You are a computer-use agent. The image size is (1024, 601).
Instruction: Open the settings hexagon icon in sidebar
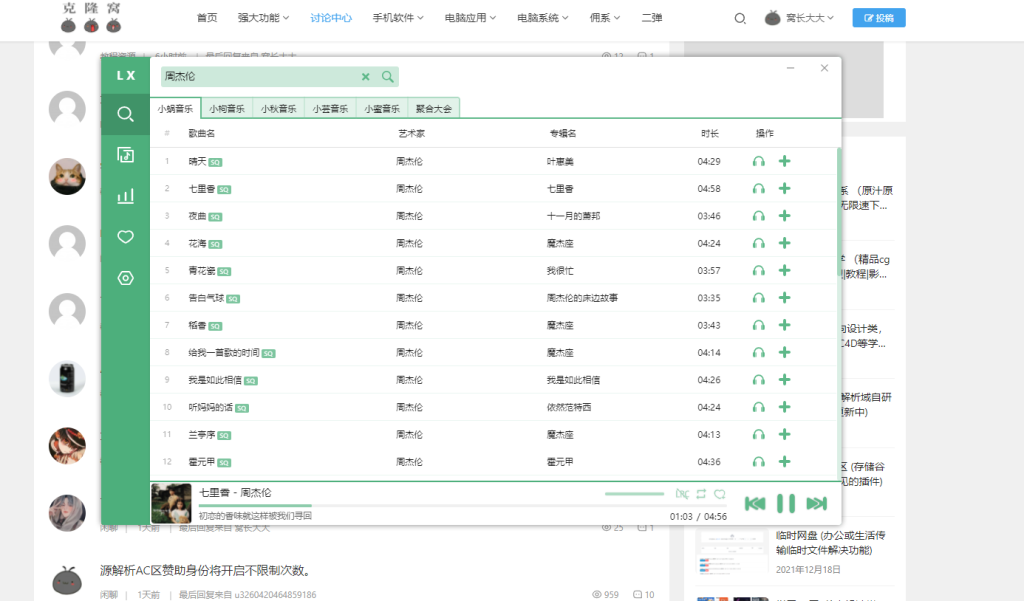point(125,278)
